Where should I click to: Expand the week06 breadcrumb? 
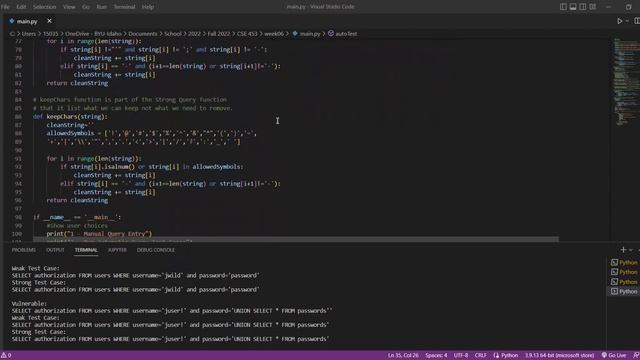pos(274,34)
